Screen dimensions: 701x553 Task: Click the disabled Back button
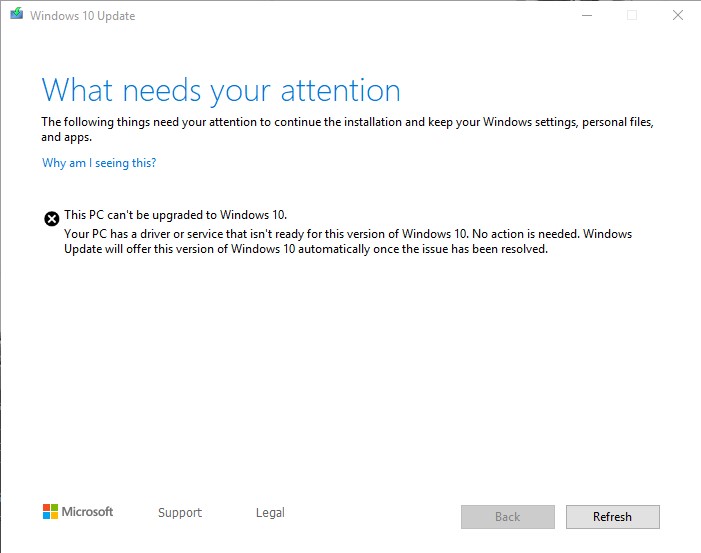(x=507, y=517)
